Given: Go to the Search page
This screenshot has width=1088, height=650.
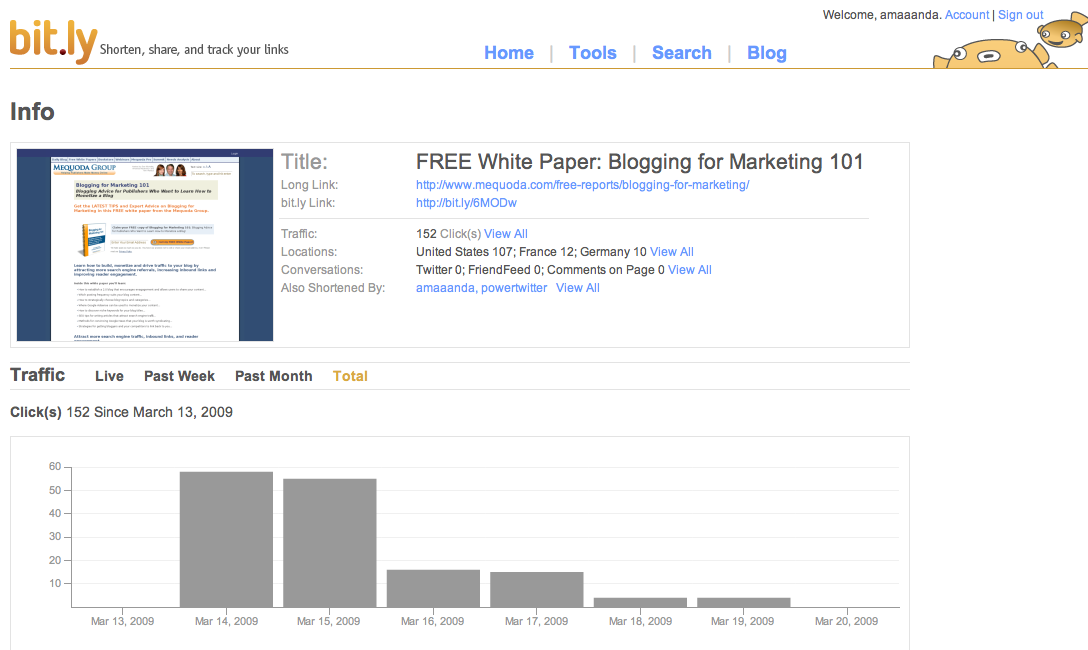Looking at the screenshot, I should (681, 53).
